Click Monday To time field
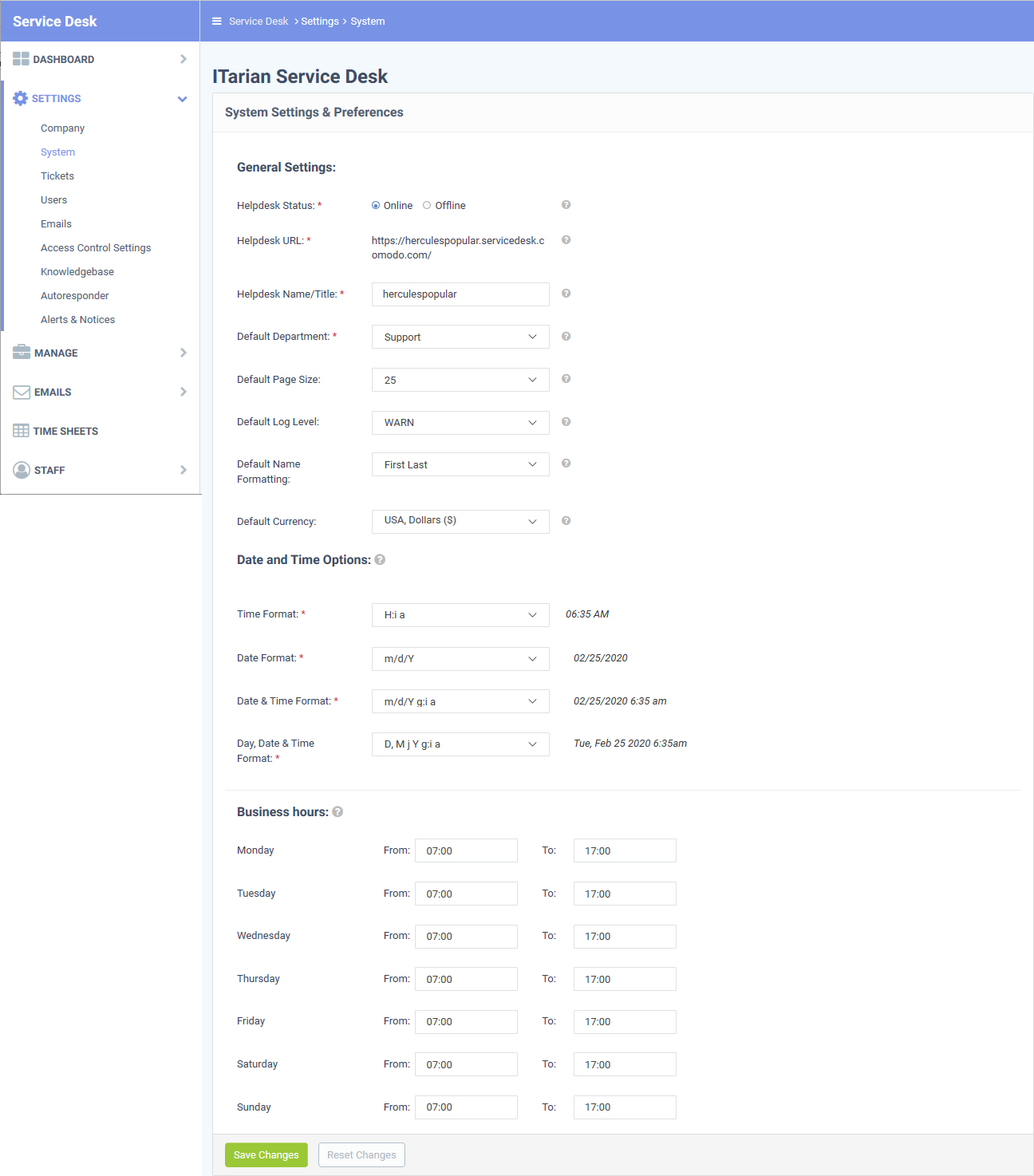This screenshot has height=1176, width=1034. (x=625, y=850)
